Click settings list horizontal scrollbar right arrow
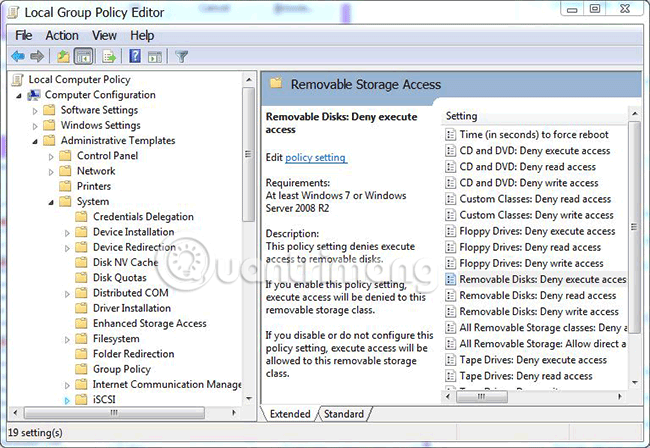 click(620, 397)
